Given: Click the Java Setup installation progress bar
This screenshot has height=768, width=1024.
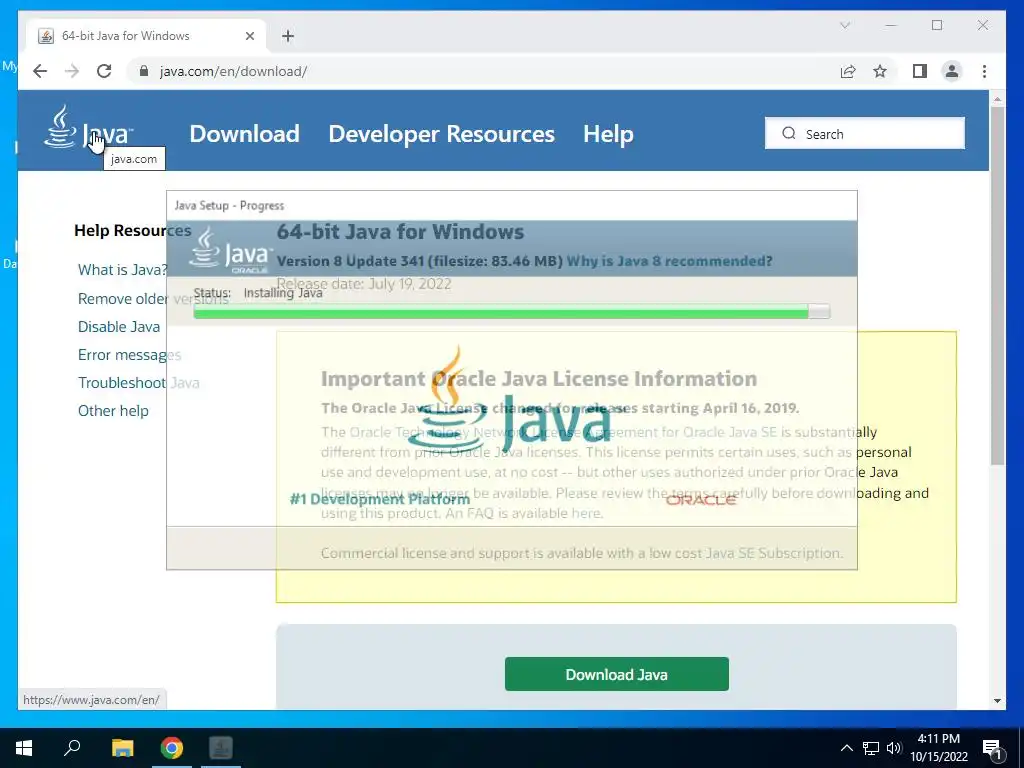Looking at the screenshot, I should point(512,312).
